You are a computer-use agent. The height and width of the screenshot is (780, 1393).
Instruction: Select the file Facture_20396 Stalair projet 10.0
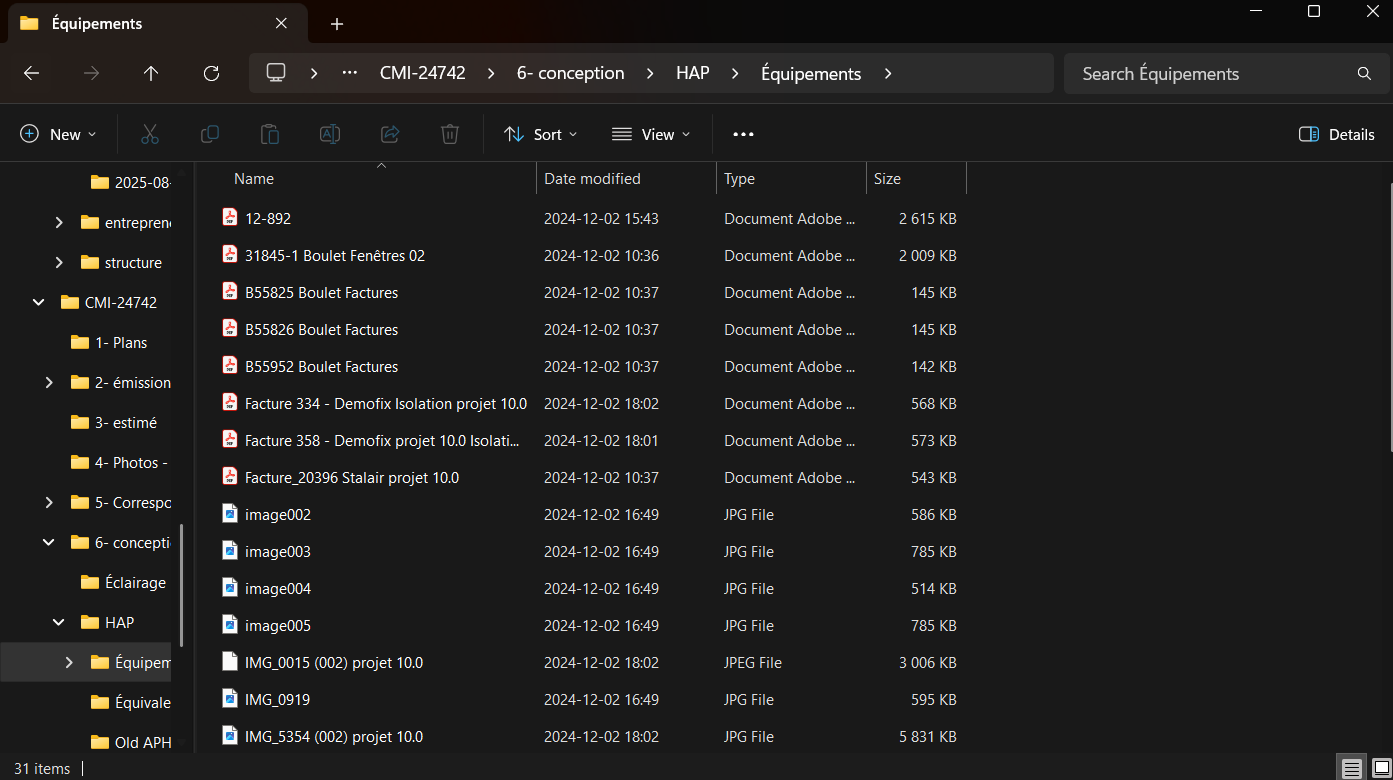351,478
